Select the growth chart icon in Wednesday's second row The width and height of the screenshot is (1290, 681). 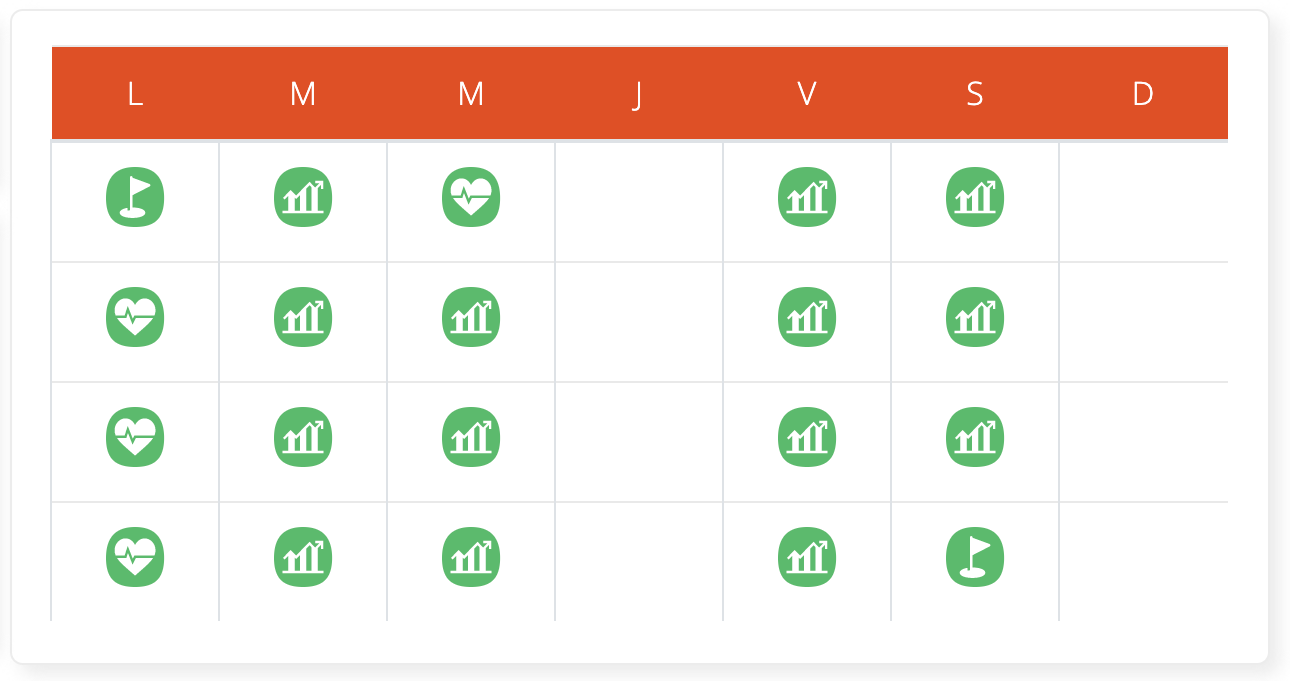tap(471, 317)
